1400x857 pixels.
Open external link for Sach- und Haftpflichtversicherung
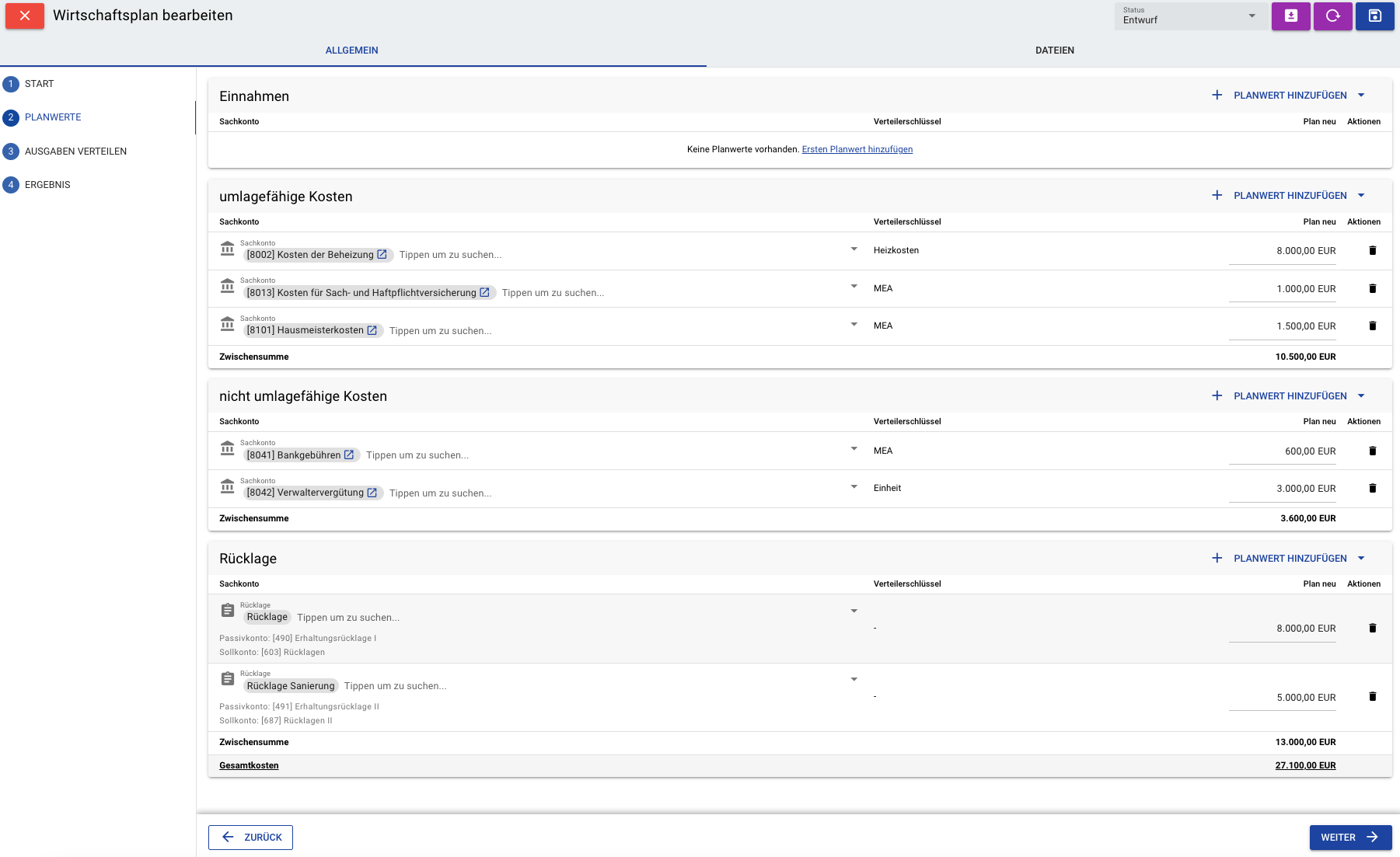click(x=484, y=293)
